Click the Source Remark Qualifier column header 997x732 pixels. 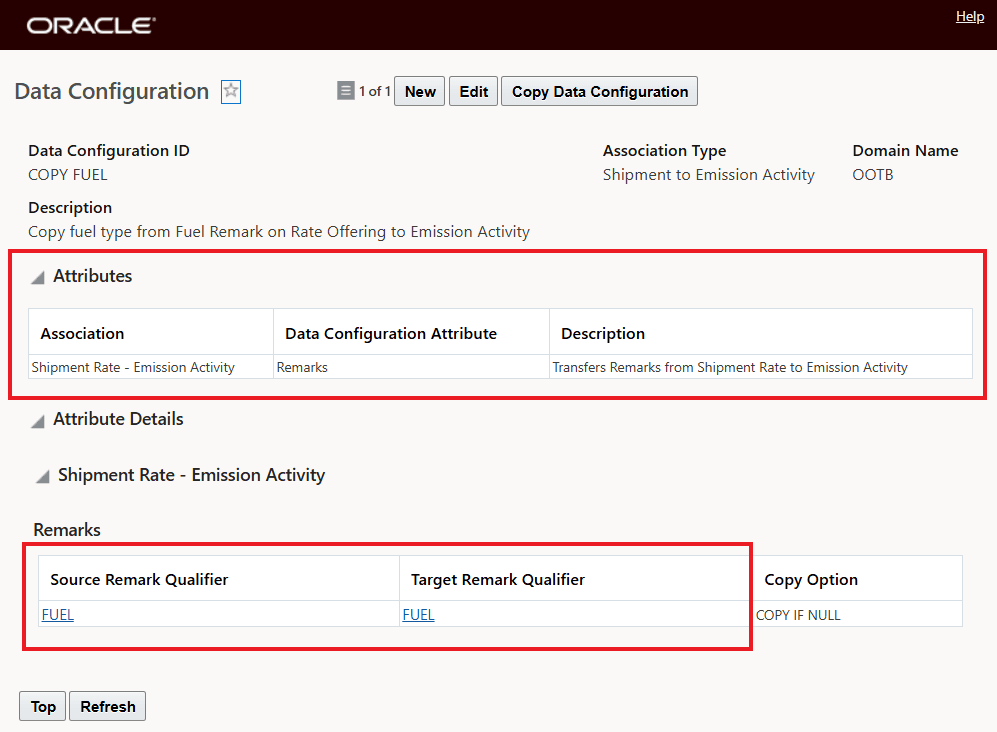coord(138,579)
